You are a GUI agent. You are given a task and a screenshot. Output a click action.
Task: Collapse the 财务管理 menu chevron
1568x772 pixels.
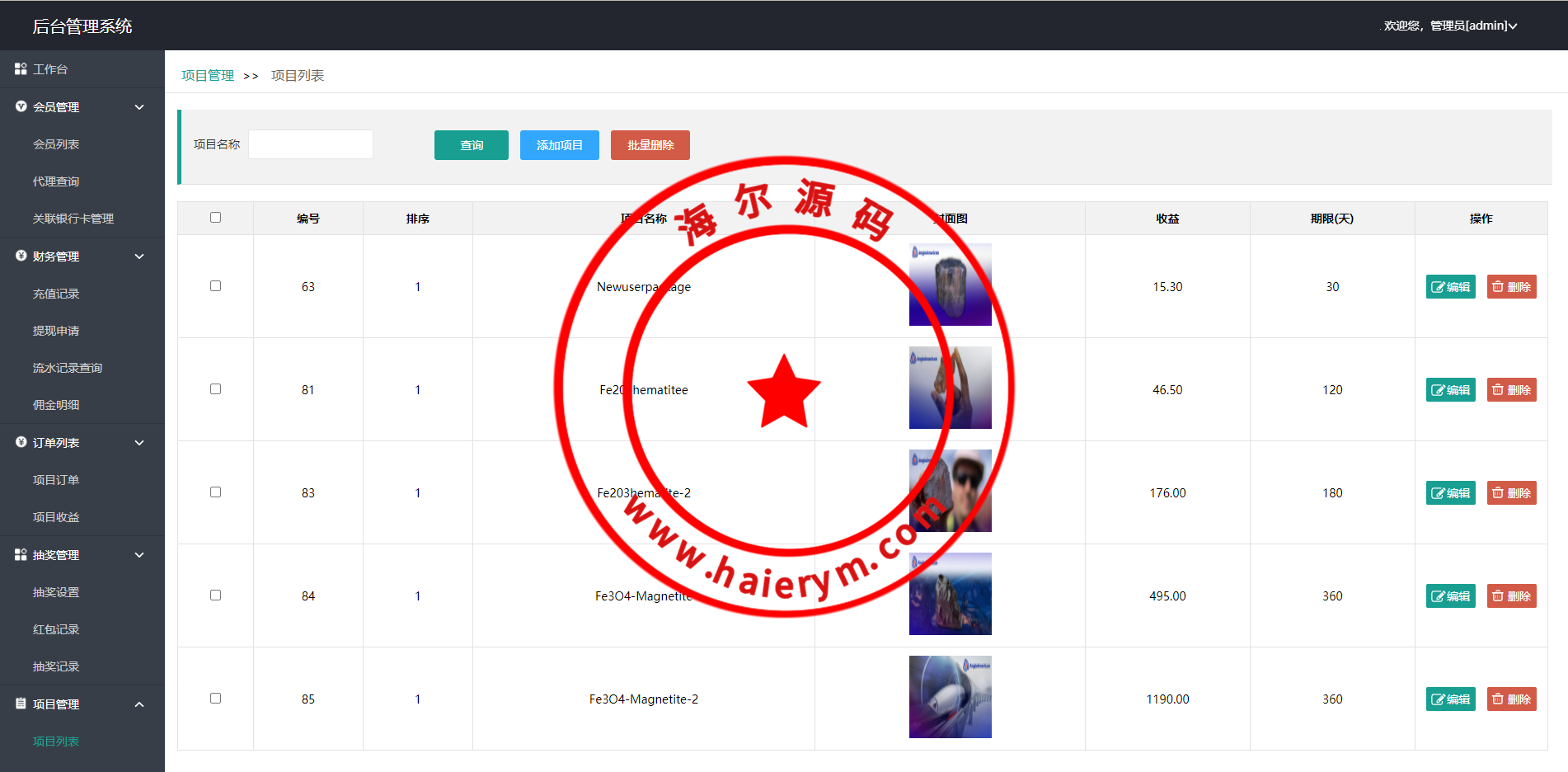[x=139, y=257]
